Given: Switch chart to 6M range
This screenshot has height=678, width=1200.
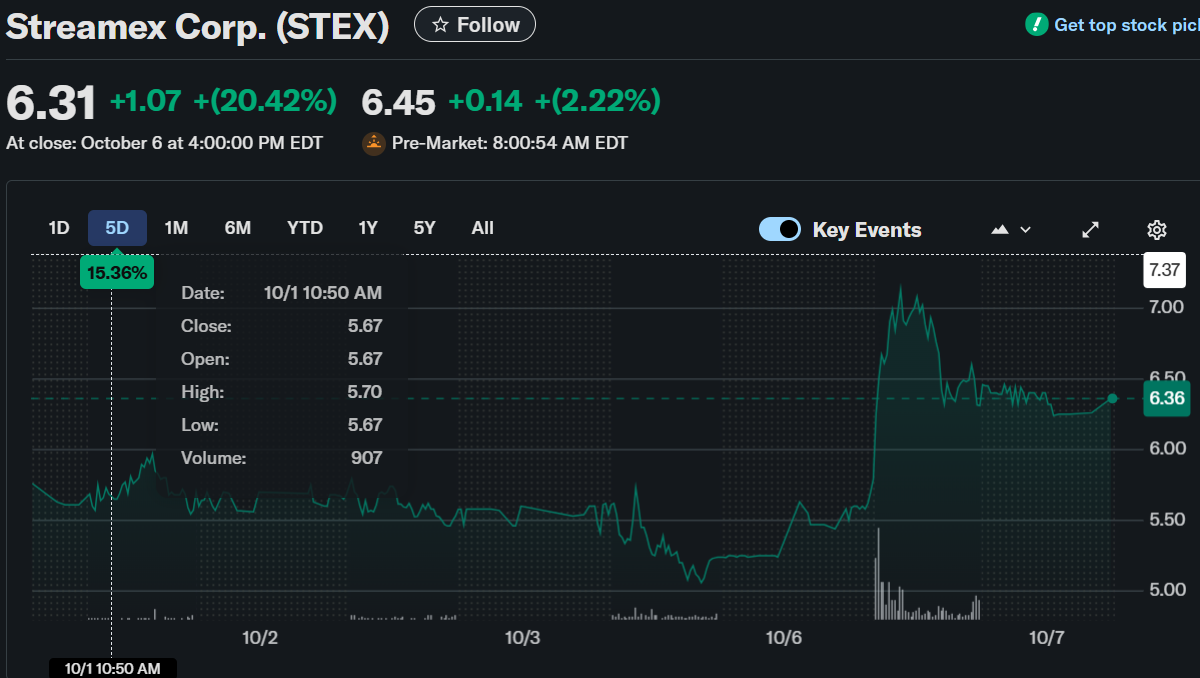Looking at the screenshot, I should 238,228.
